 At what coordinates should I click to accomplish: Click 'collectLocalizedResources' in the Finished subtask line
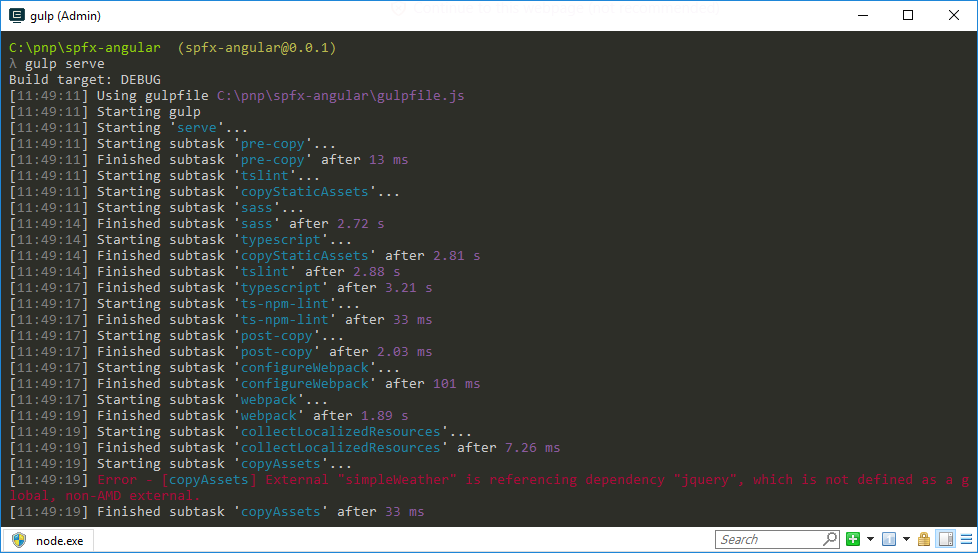[x=341, y=448]
